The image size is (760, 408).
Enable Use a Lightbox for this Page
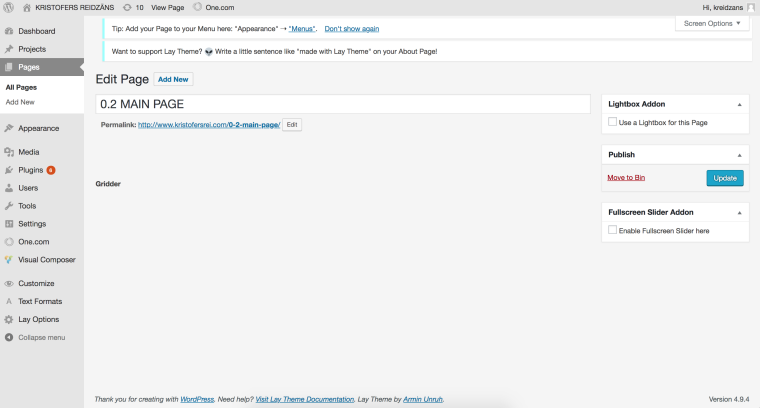click(x=612, y=122)
